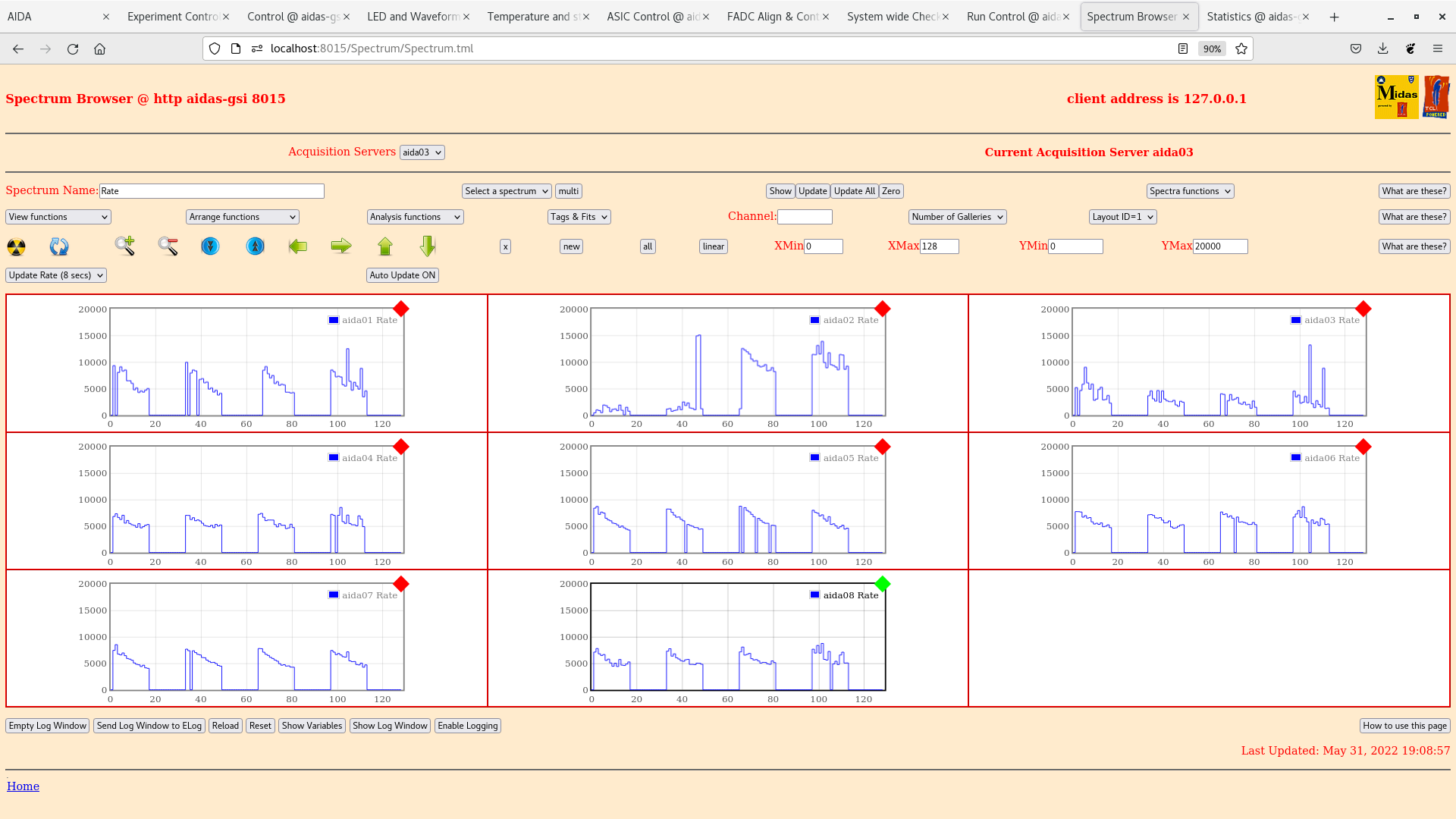Click the Spectrum Name input field
The height and width of the screenshot is (819, 1456).
click(212, 191)
